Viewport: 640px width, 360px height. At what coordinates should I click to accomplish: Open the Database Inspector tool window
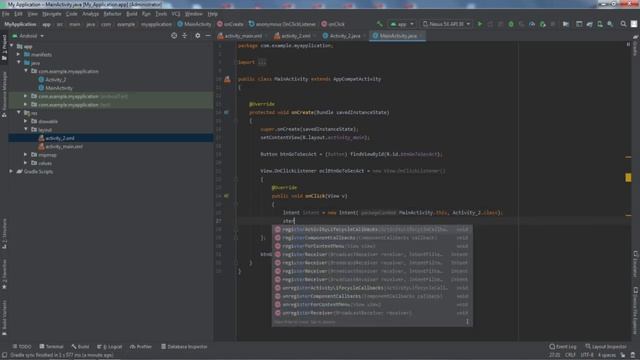[x=184, y=347]
